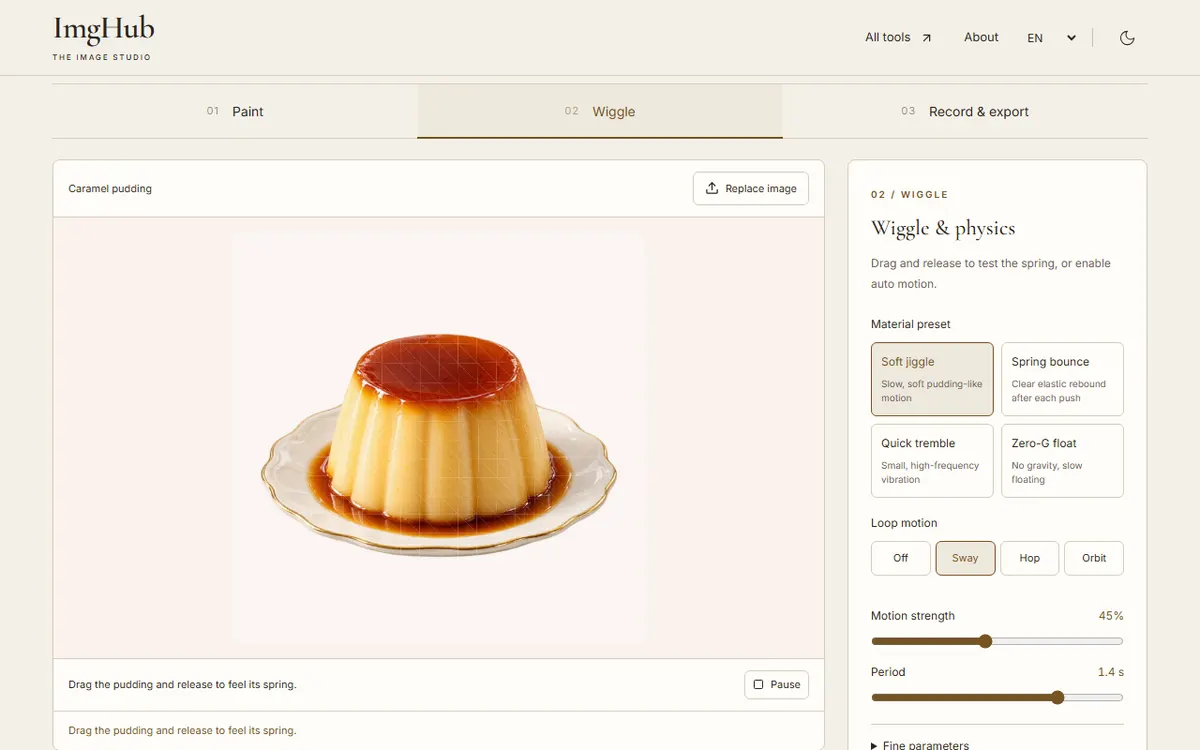Adjust the Period slider
The image size is (1200, 750).
[x=997, y=697]
